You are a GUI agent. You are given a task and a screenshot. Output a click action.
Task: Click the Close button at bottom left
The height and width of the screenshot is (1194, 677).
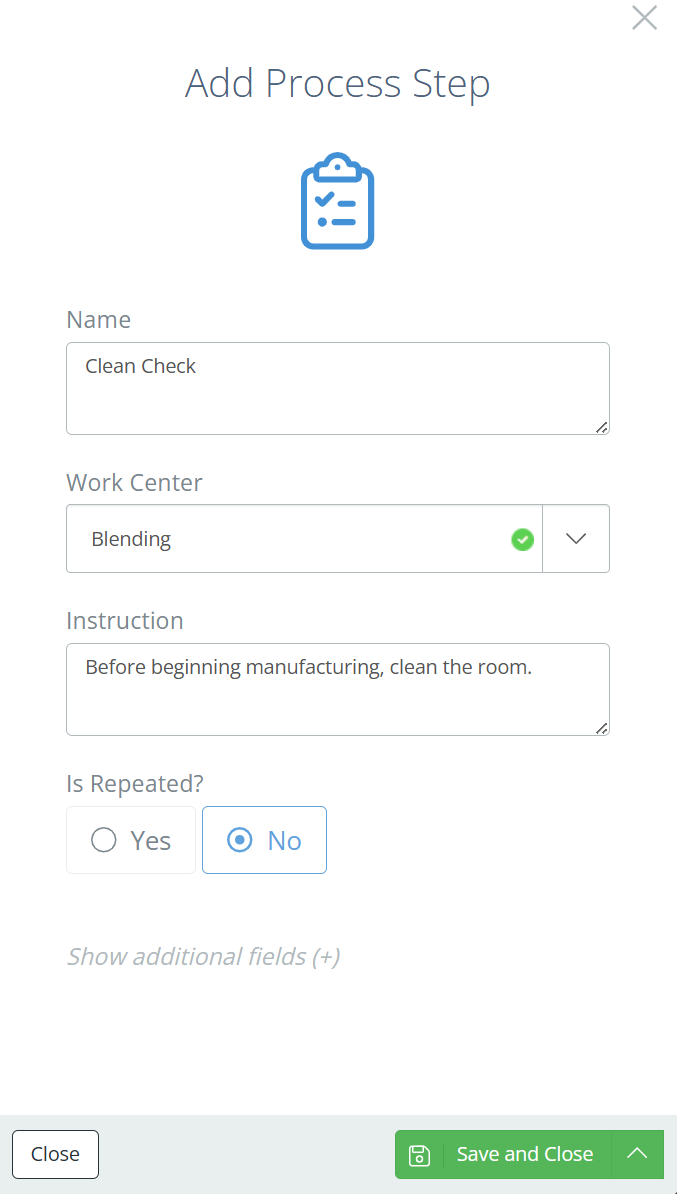pos(56,1154)
